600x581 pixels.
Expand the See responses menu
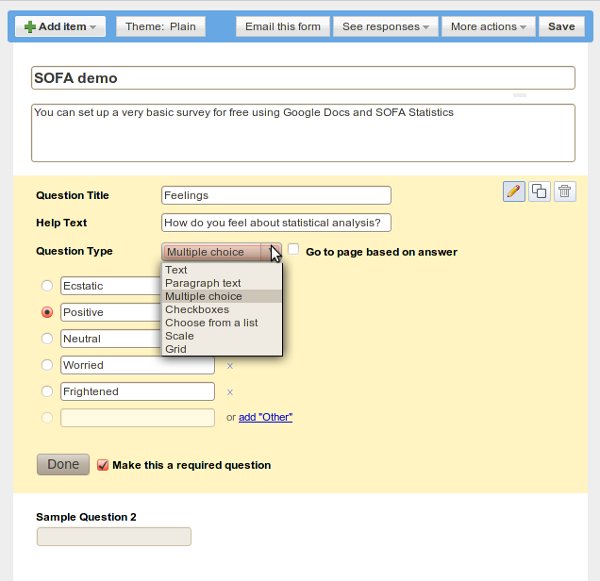386,27
